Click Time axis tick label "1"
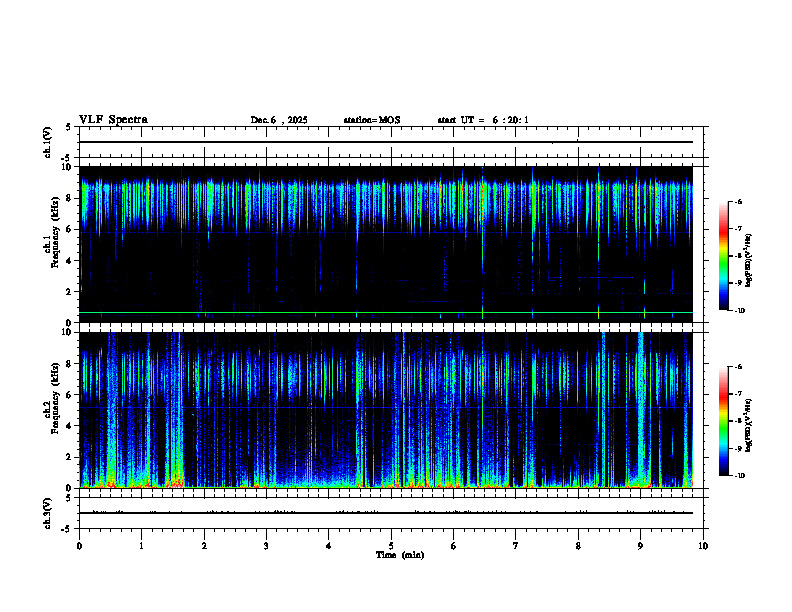Image resolution: width=792 pixels, height=612 pixels. point(141,546)
